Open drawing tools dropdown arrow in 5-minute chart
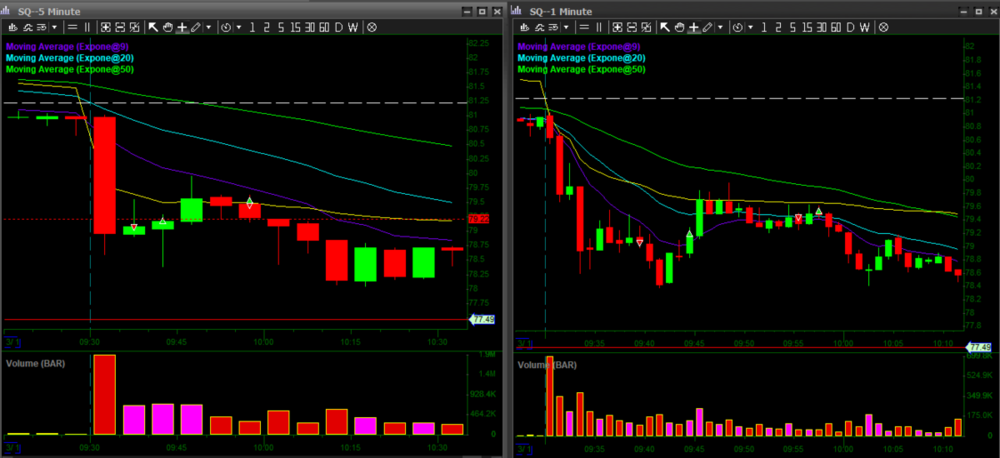The image size is (1000, 458). (x=209, y=28)
